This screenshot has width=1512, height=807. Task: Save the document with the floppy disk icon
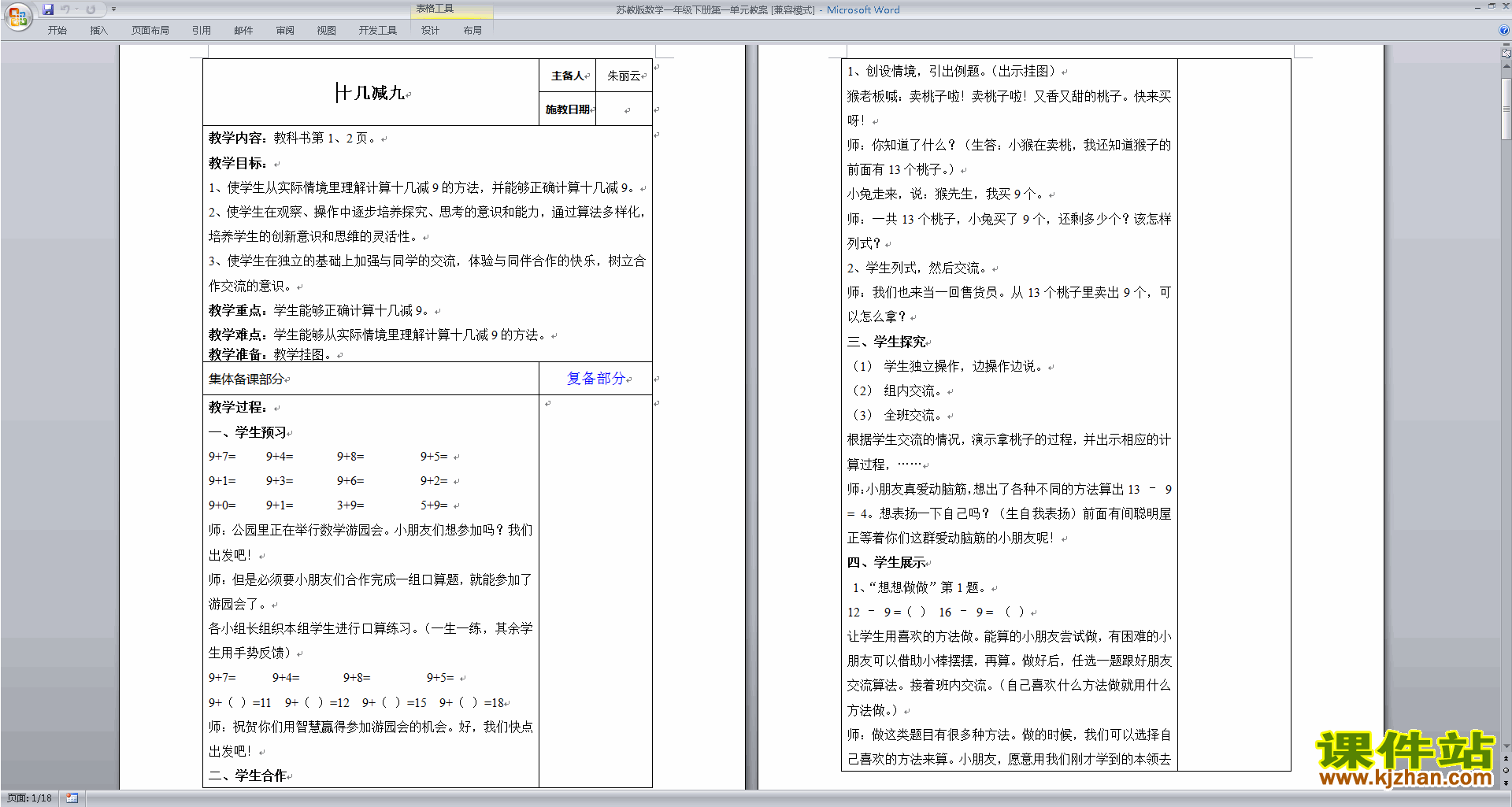tap(48, 9)
